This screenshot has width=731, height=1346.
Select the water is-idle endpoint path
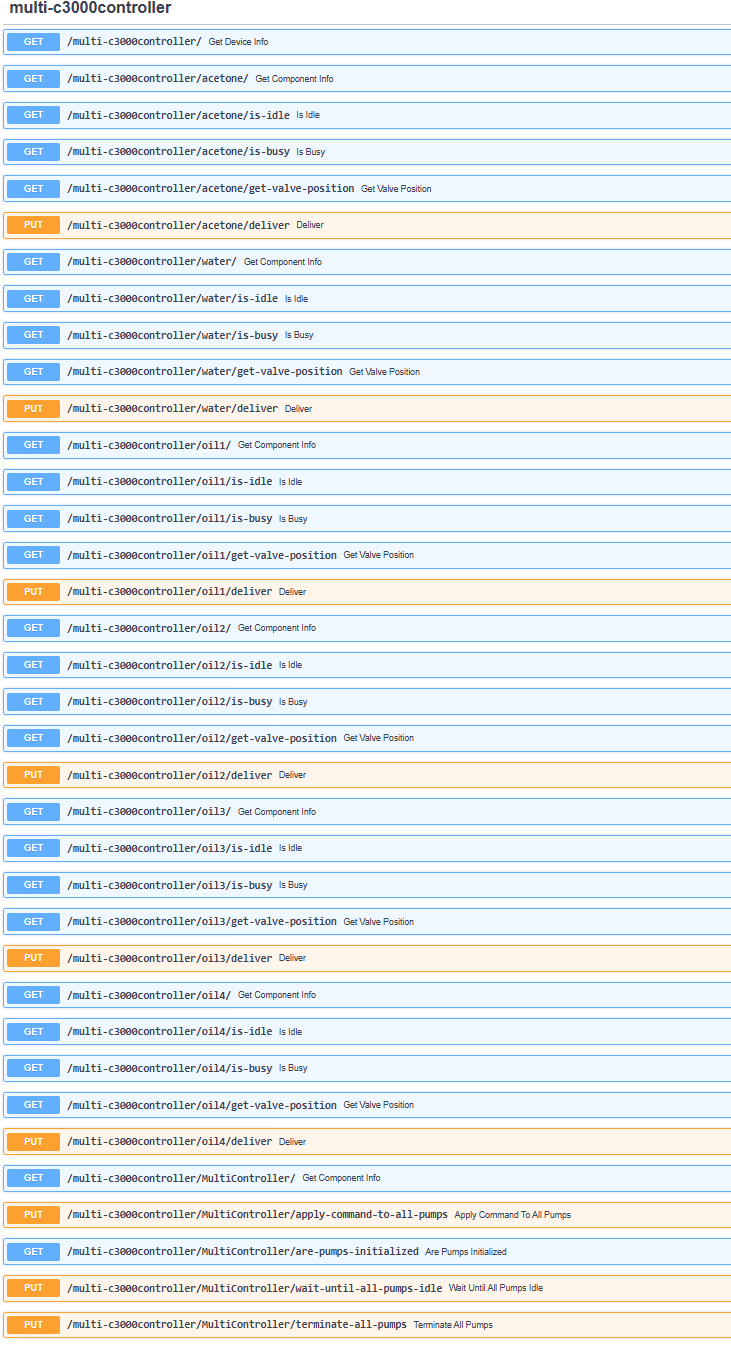point(172,299)
